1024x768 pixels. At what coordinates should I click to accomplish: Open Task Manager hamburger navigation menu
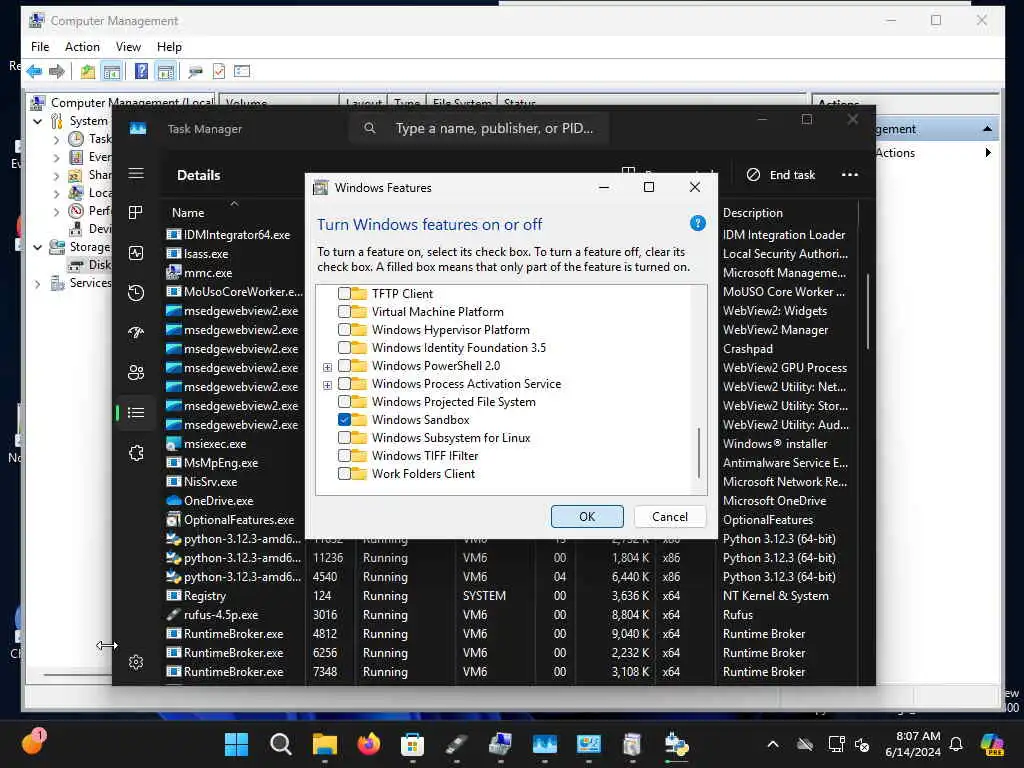136,174
